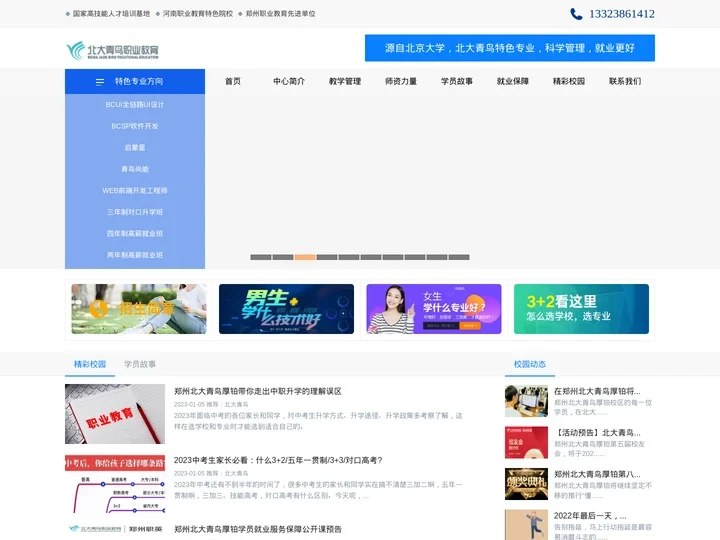
Task: Open news item 郑州北大青鸟厚铂第八...
Action: click(x=597, y=474)
